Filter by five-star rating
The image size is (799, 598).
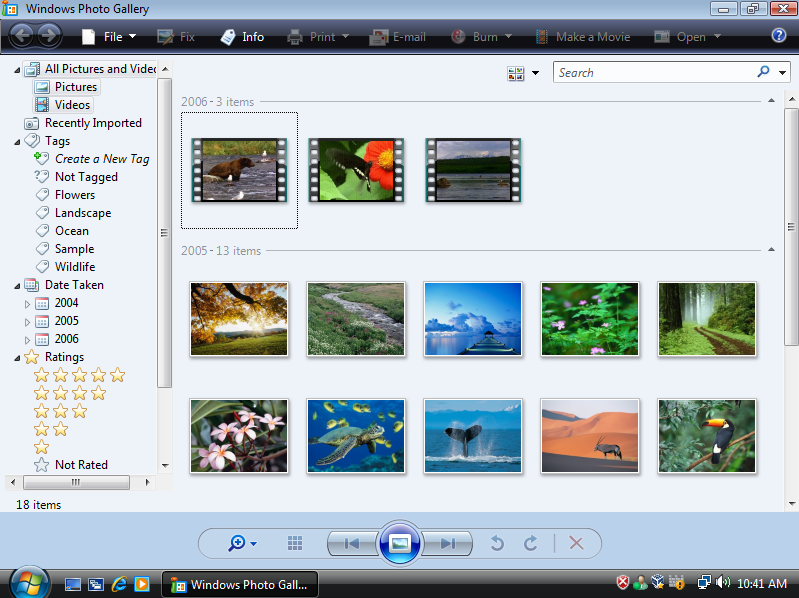point(80,375)
